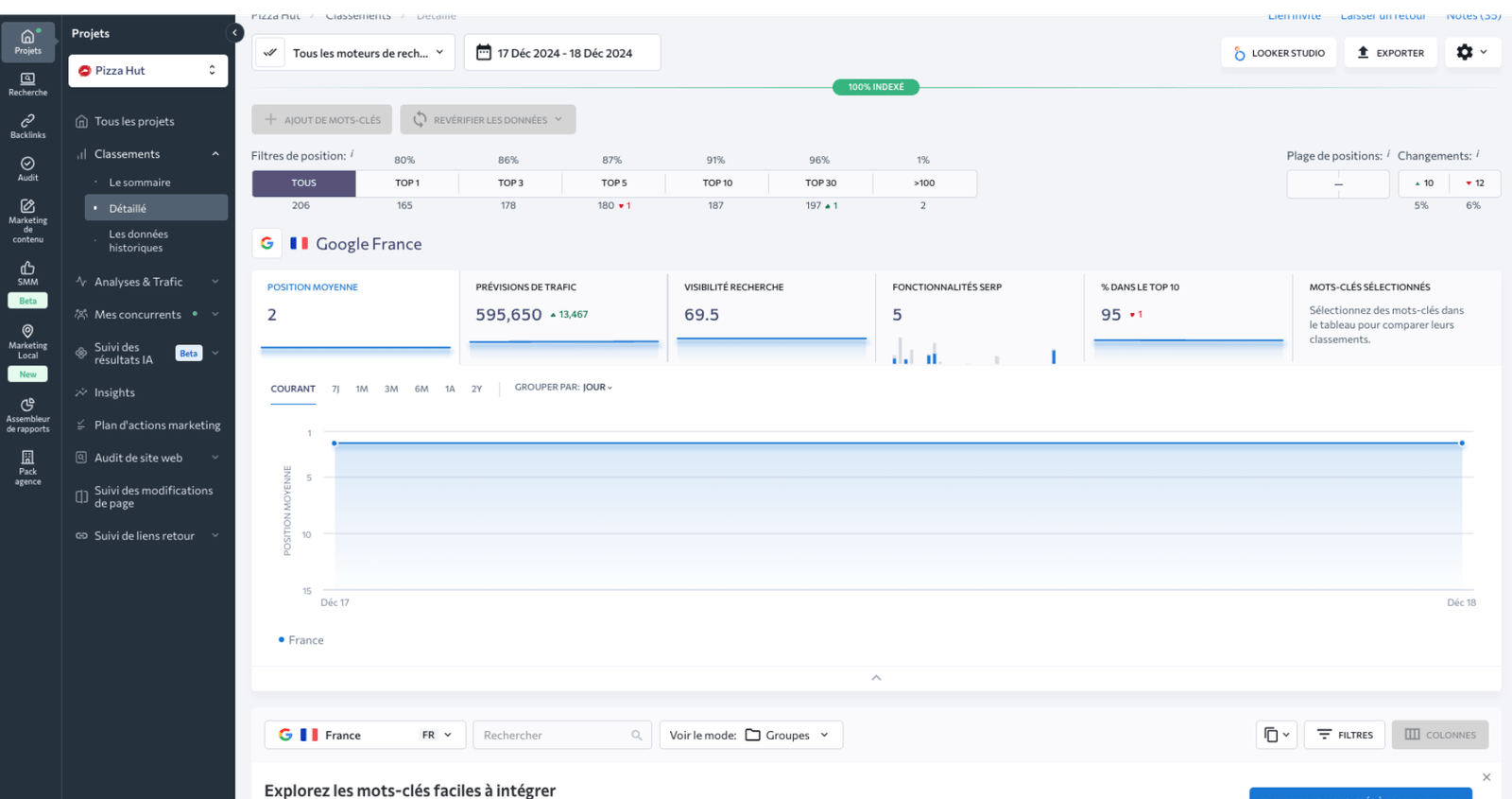Viewport: 1512px width, 799px height.
Task: Click the Plage de positions field
Action: tap(1338, 183)
